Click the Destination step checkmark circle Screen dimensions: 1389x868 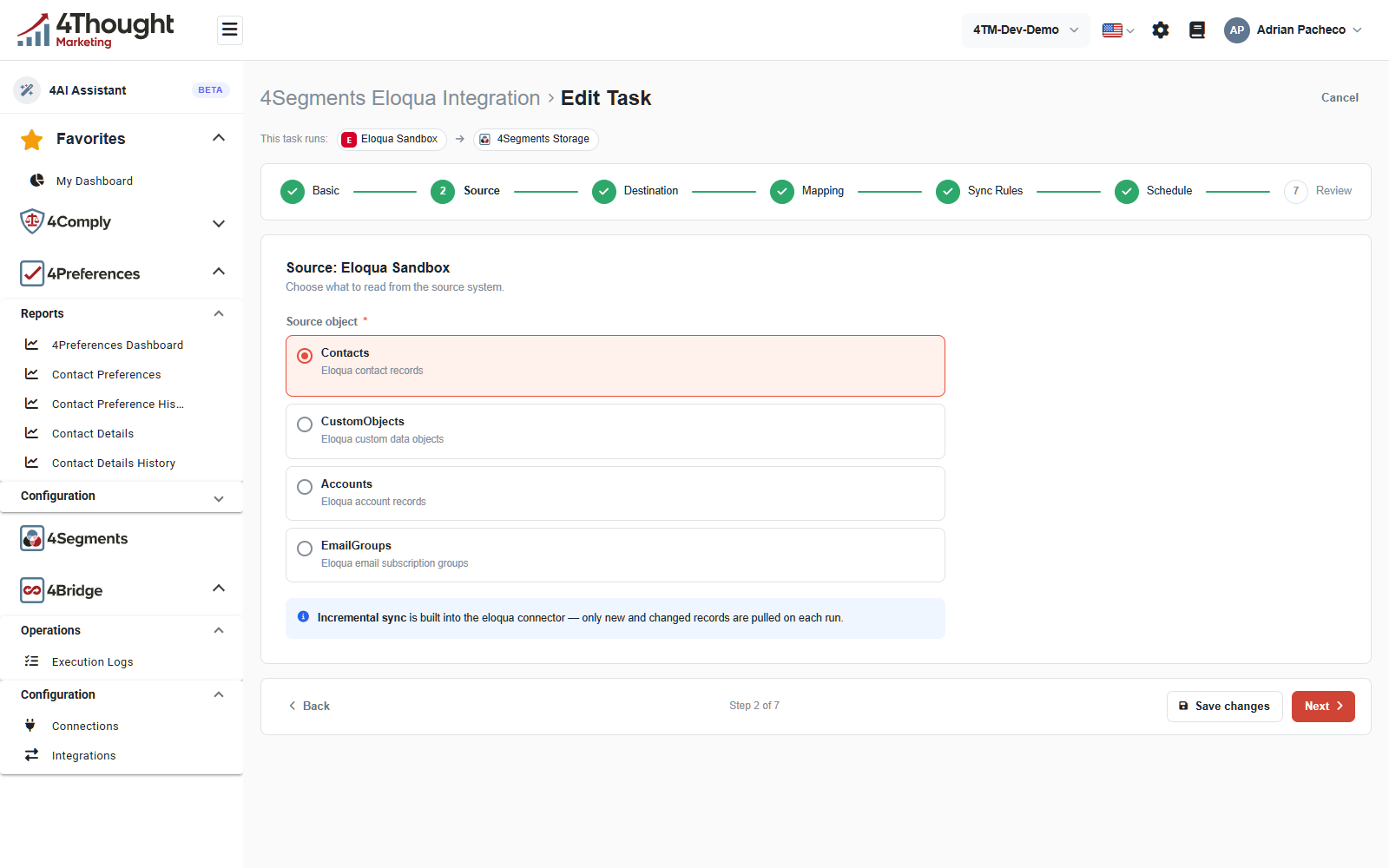(604, 192)
